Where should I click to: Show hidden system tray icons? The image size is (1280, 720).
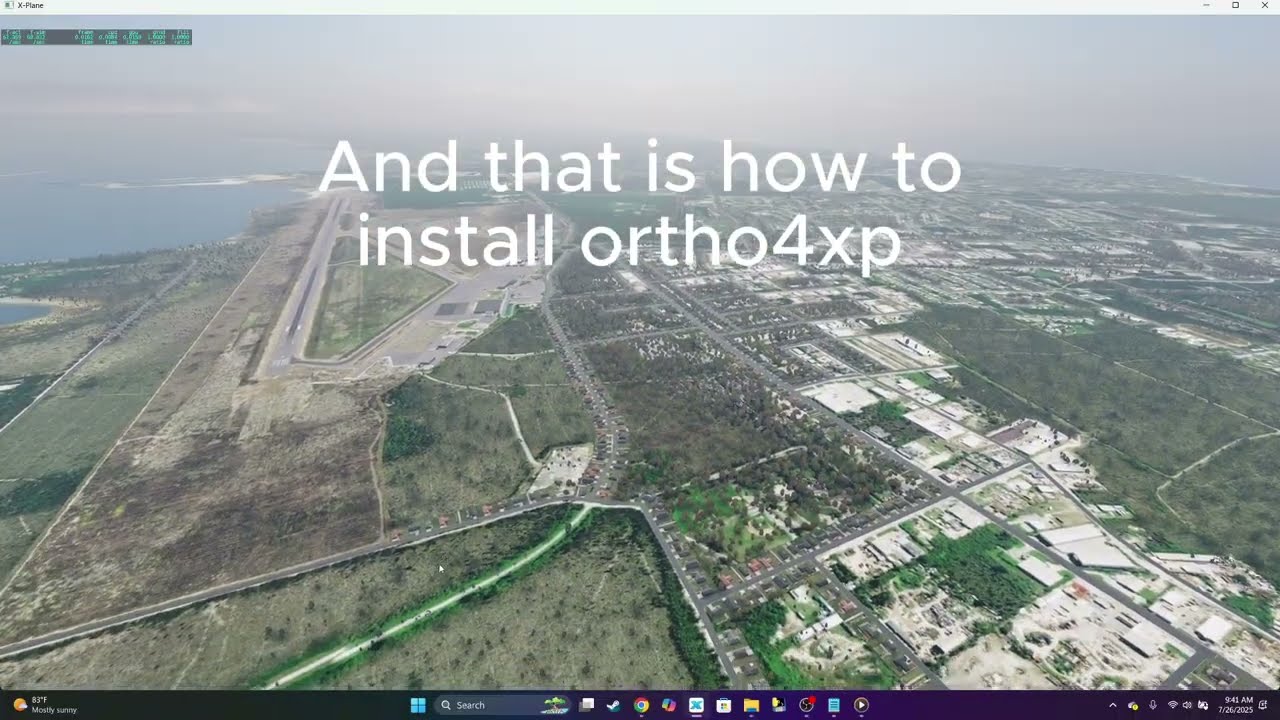[x=1113, y=705]
